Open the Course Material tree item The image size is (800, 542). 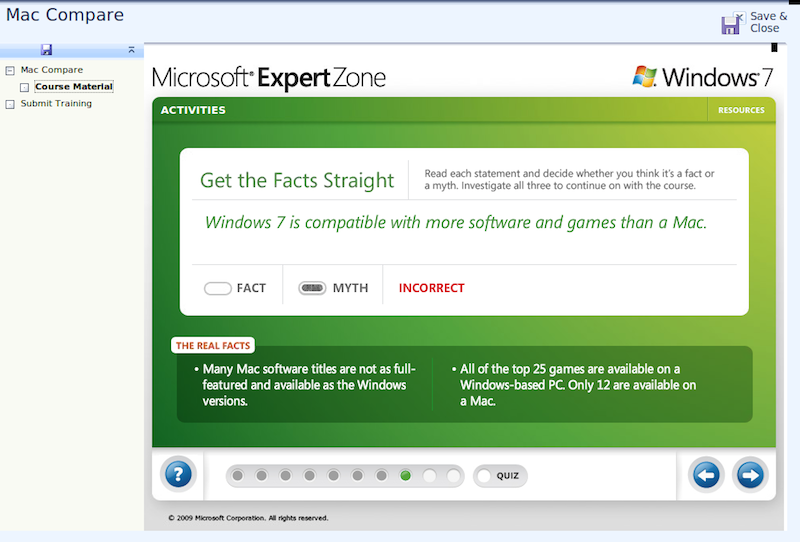point(74,87)
